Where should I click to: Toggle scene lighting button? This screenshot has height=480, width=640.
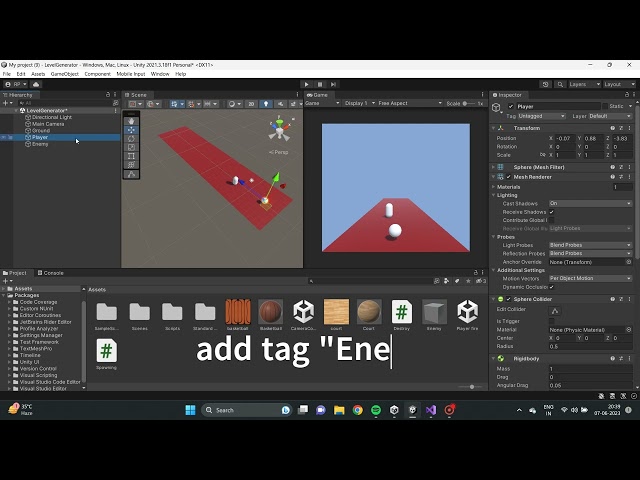pos(266,104)
